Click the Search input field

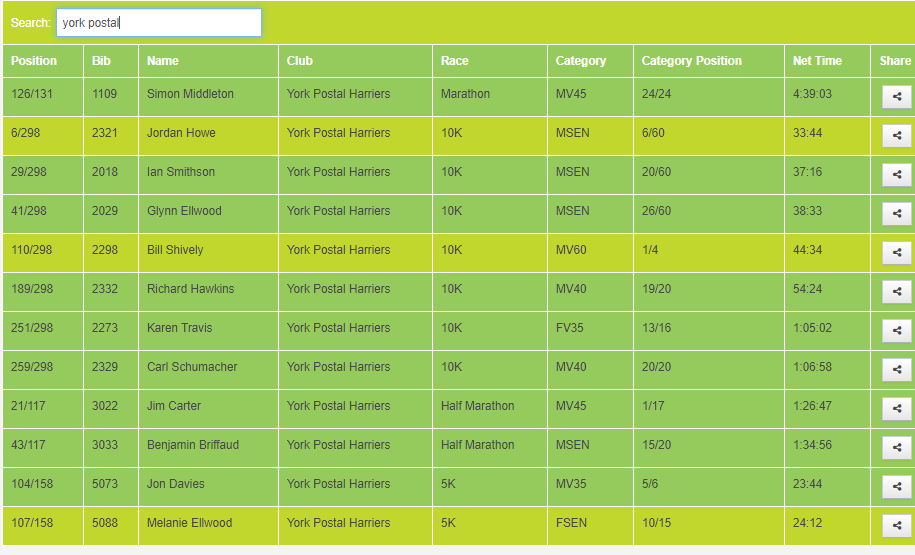pyautogui.click(x=159, y=23)
